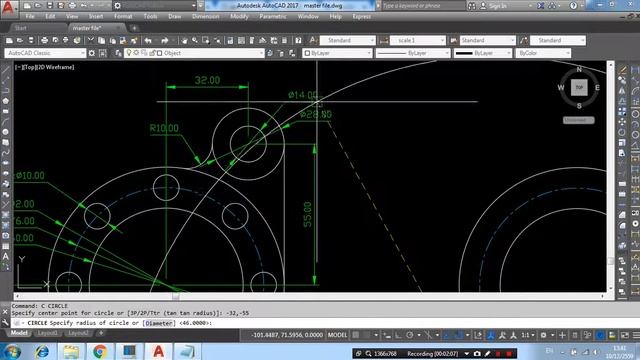640x360 pixels.
Task: Click the Help question mark icon
Action: point(298,40)
